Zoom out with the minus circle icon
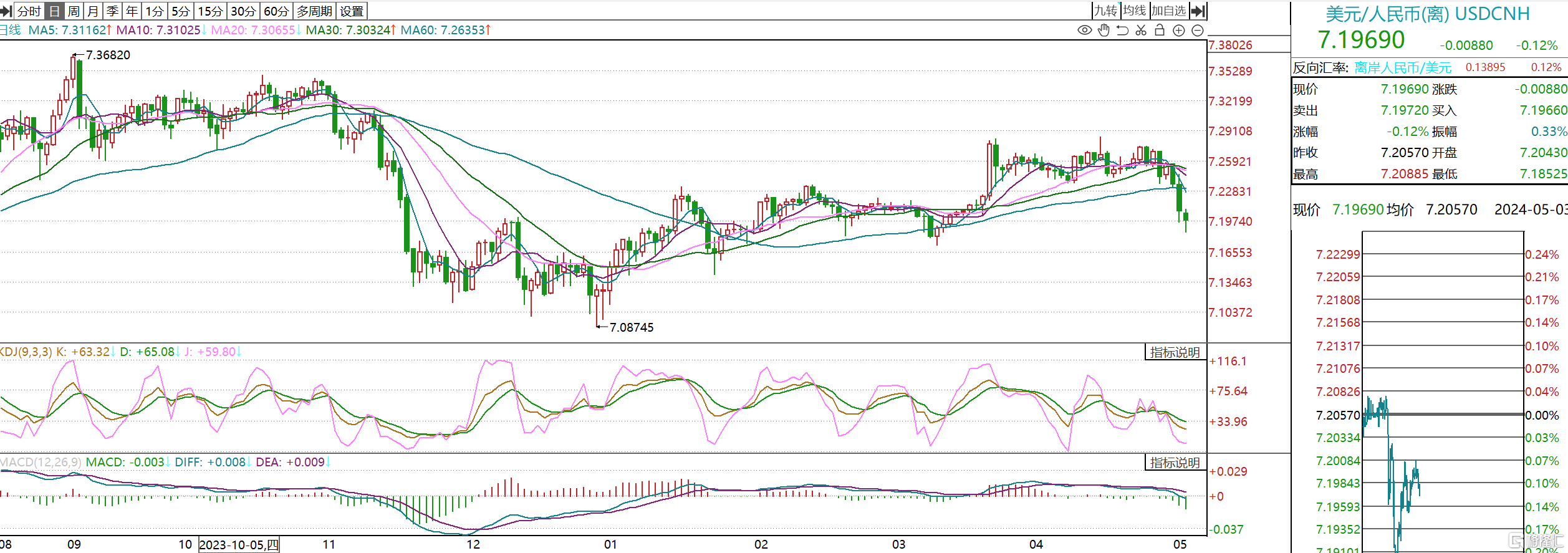 pos(1198,30)
